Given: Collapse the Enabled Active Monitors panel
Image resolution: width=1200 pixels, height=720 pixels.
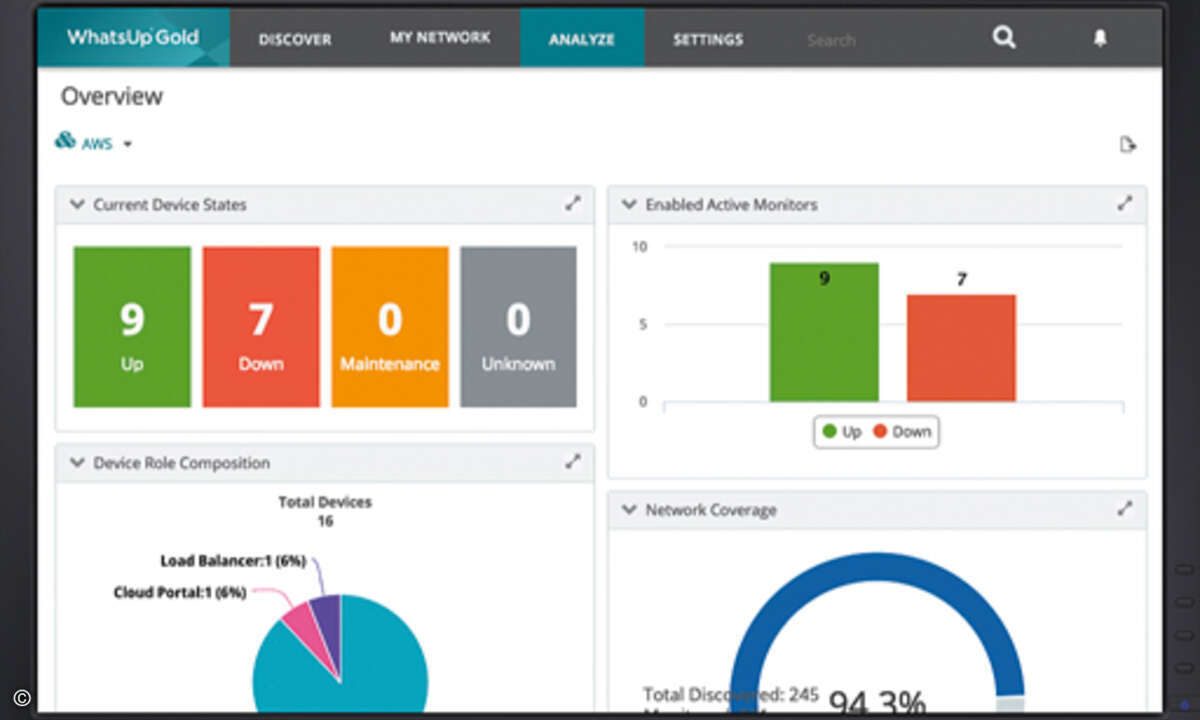Looking at the screenshot, I should [x=628, y=204].
